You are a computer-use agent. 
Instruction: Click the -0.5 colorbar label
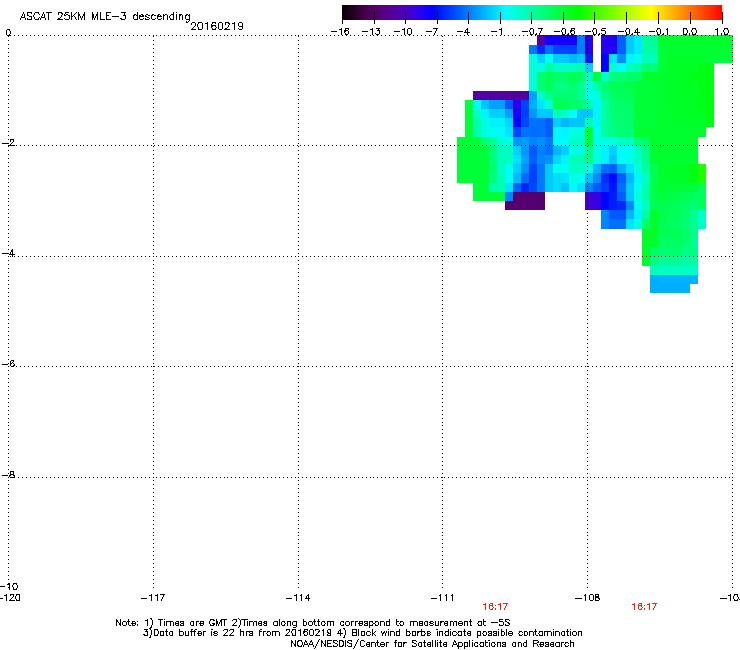596,32
